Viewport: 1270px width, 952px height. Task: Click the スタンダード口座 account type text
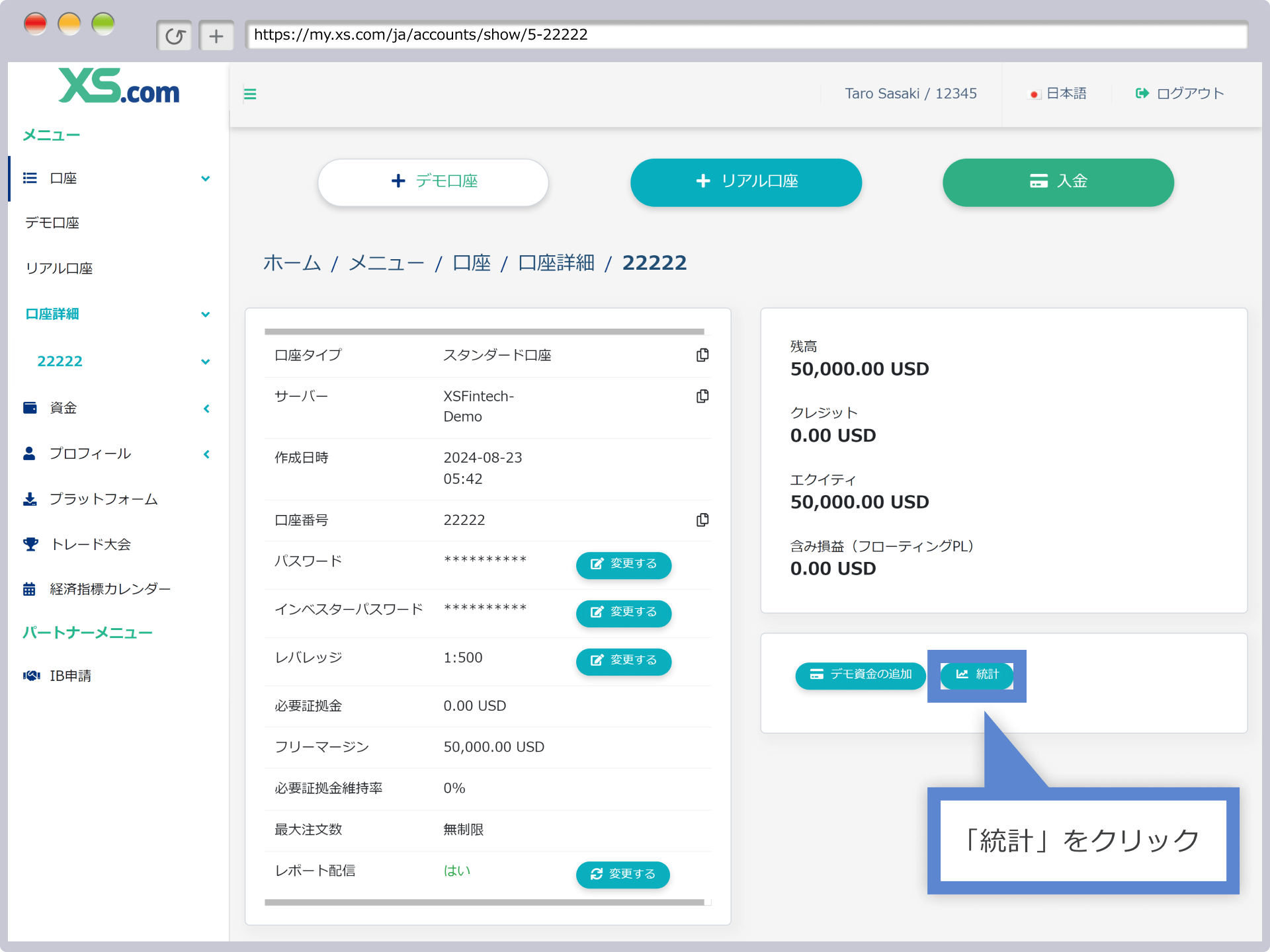(x=497, y=355)
